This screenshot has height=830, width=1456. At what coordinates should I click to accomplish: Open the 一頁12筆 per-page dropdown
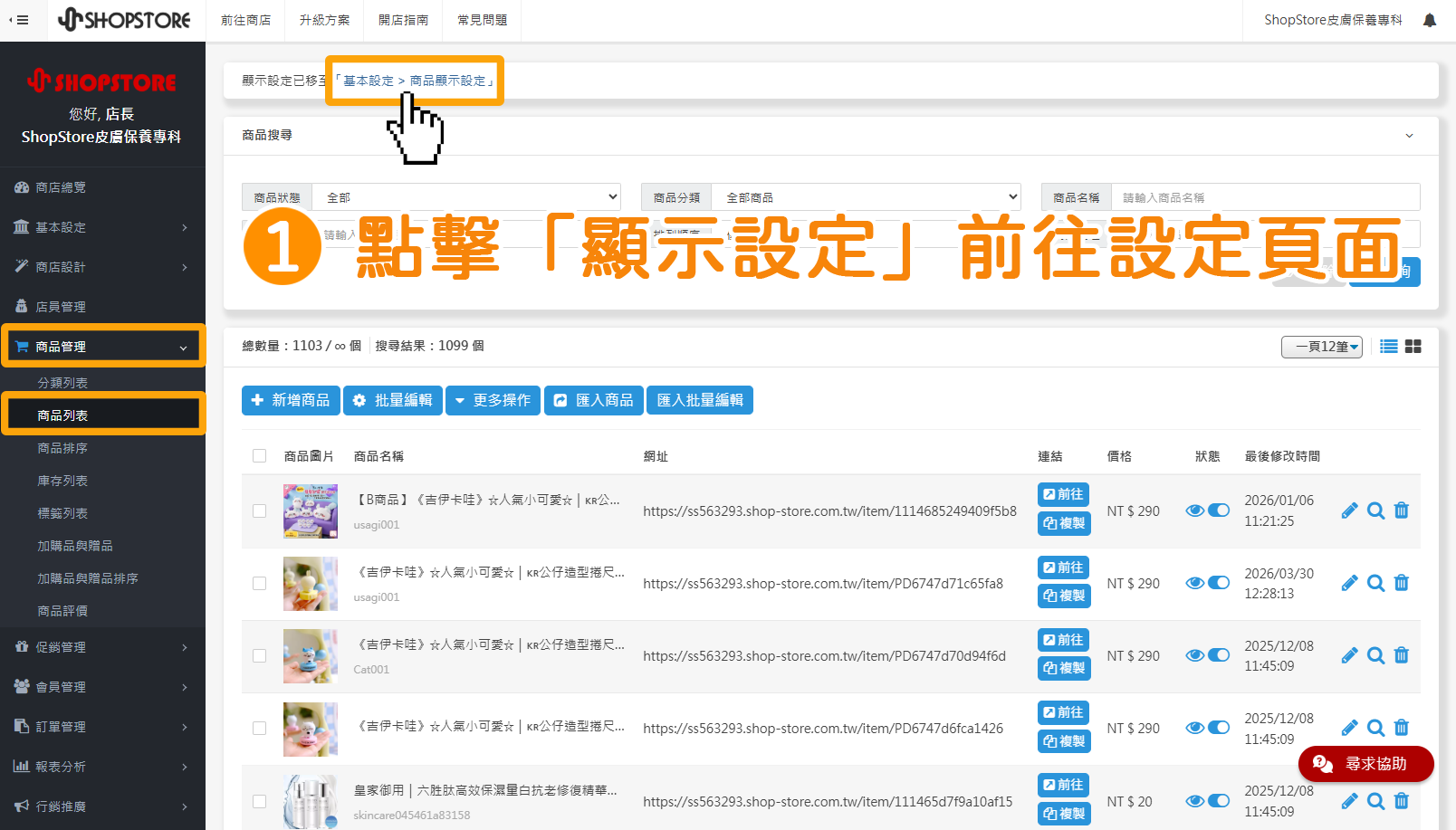pyautogui.click(x=1321, y=347)
